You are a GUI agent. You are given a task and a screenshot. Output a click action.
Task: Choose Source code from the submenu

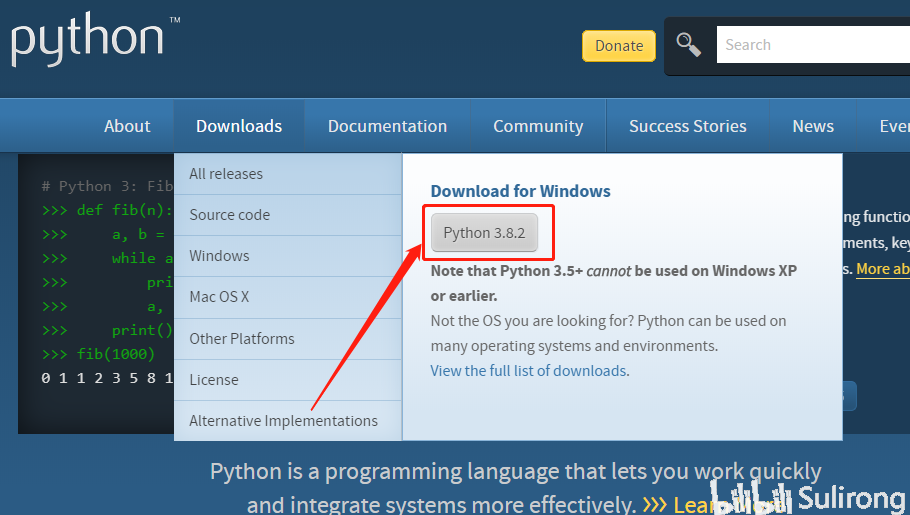click(x=230, y=215)
